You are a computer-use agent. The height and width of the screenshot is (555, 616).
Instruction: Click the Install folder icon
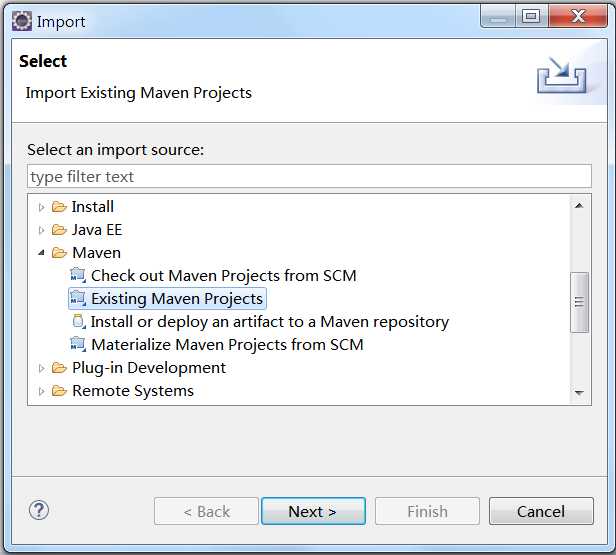coord(59,207)
